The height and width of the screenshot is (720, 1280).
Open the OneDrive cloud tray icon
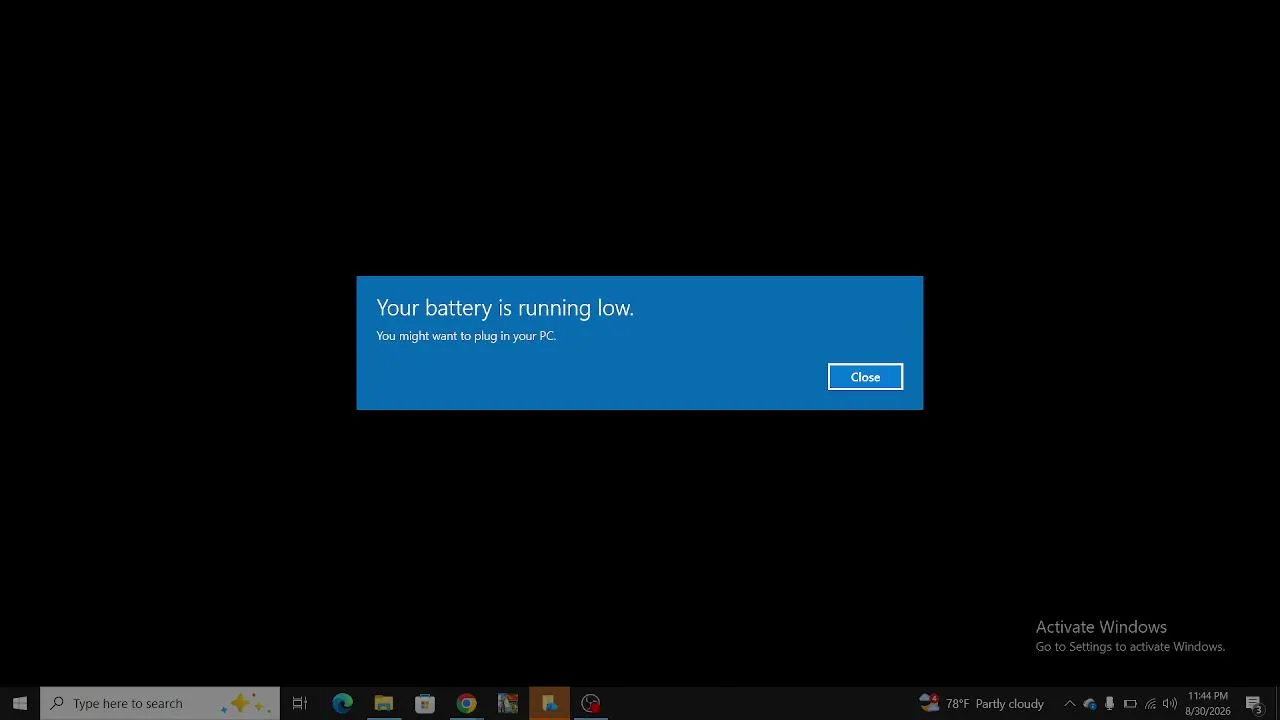tap(1089, 703)
